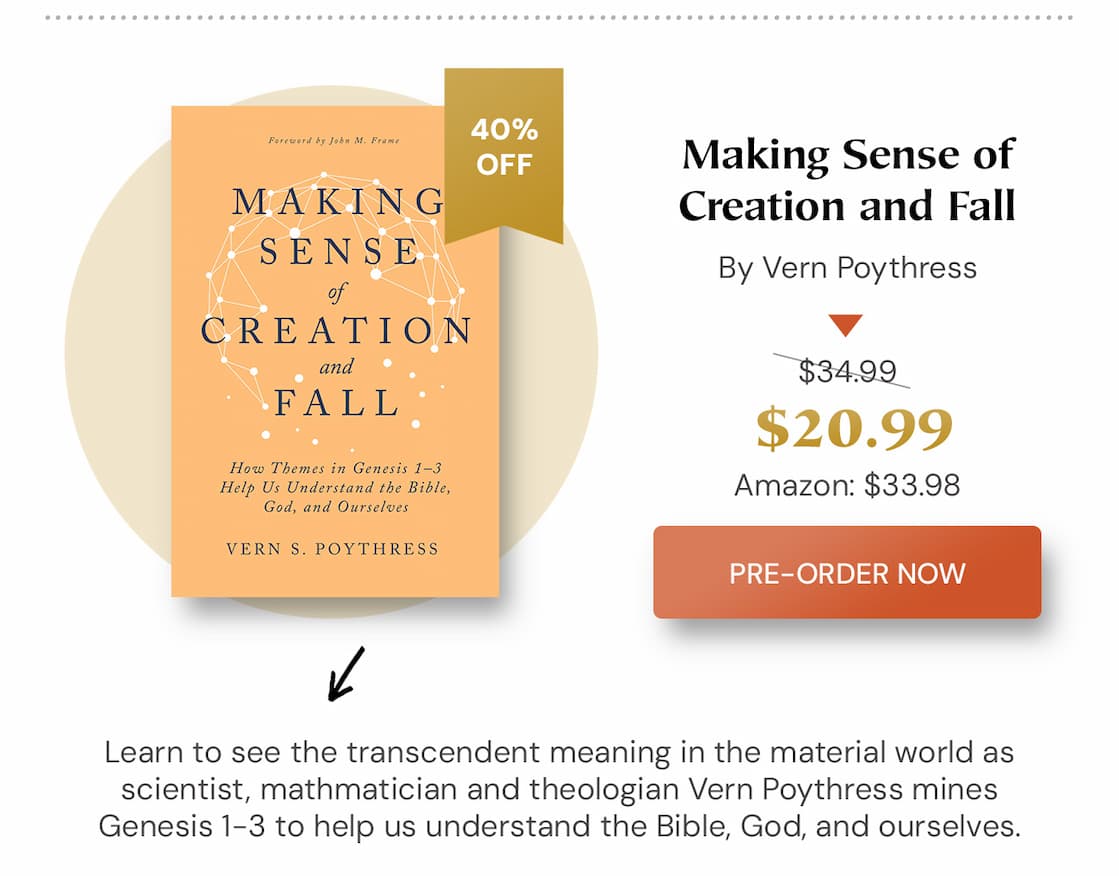Click the crossed-out $34.99 original price
Viewport: 1119px width, 876px height.
point(847,371)
